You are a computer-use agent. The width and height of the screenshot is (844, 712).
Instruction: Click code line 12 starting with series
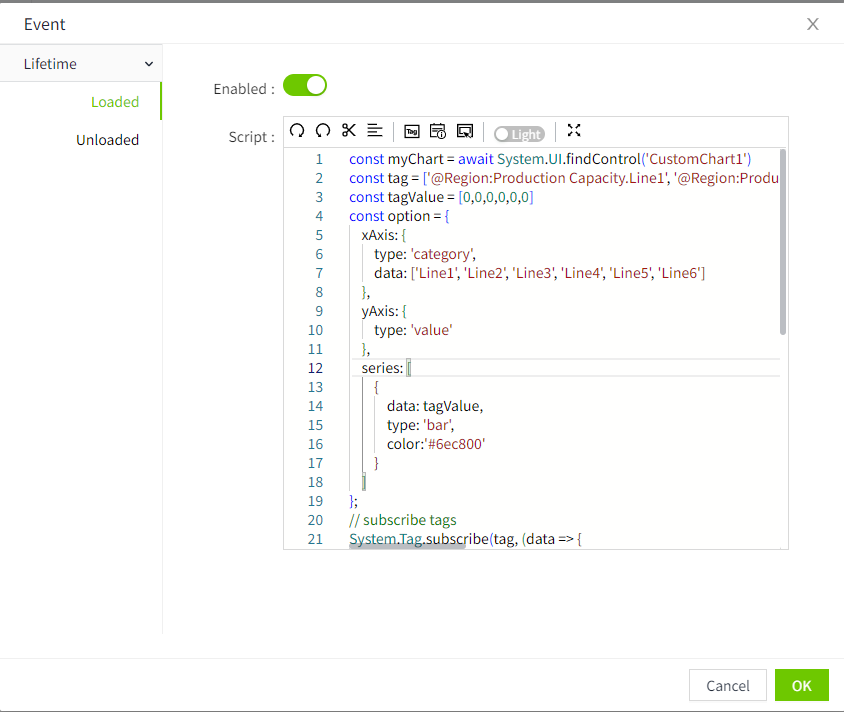(x=382, y=368)
